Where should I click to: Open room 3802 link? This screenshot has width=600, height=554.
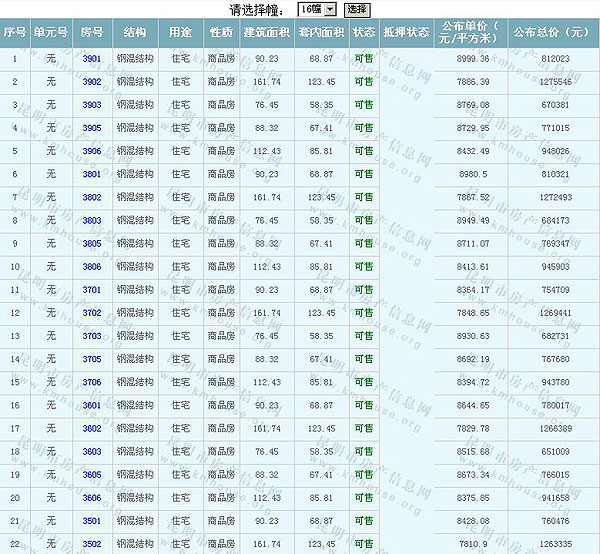tap(92, 197)
